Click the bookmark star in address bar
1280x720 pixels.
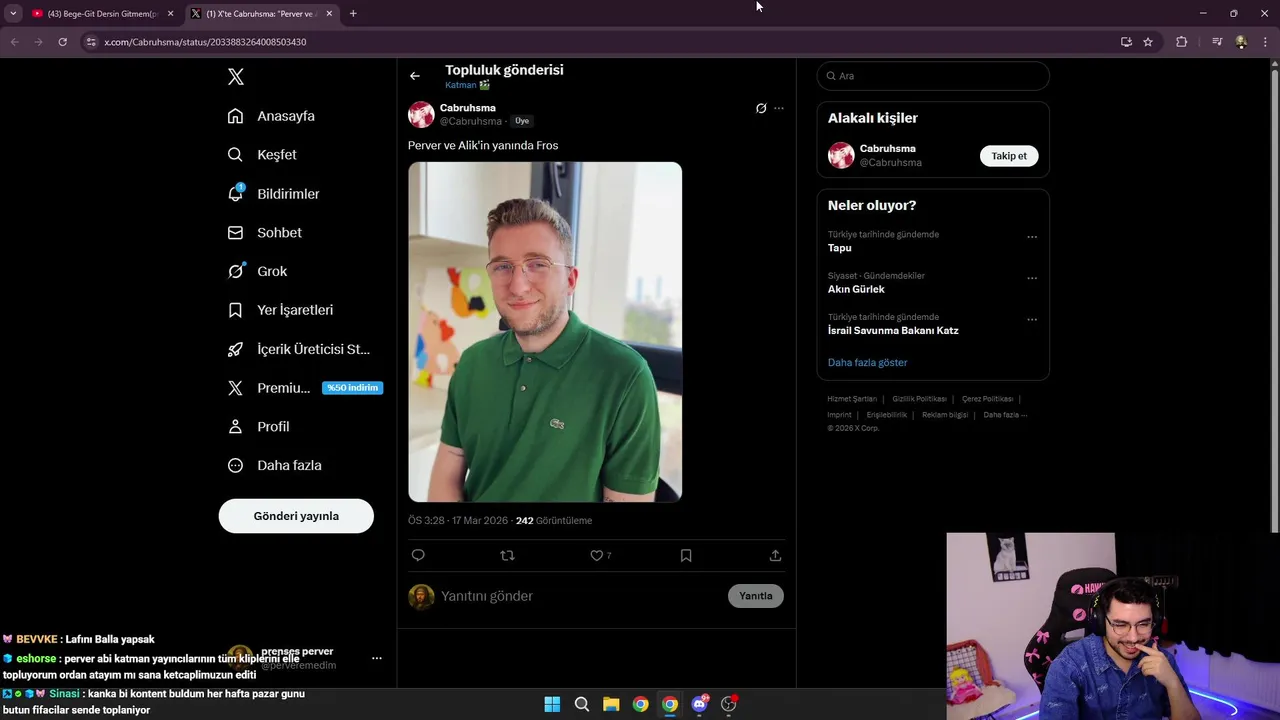point(1148,42)
